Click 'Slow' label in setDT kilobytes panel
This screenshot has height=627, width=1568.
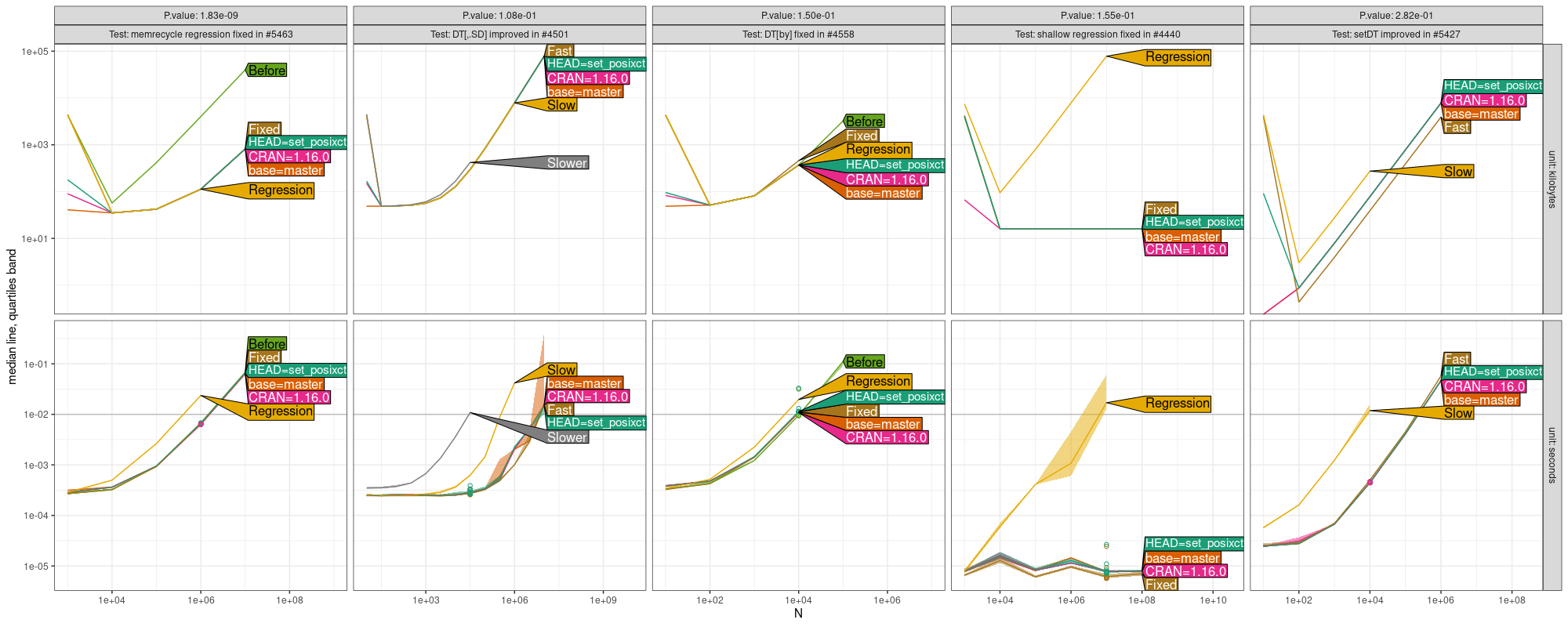pyautogui.click(x=1458, y=172)
